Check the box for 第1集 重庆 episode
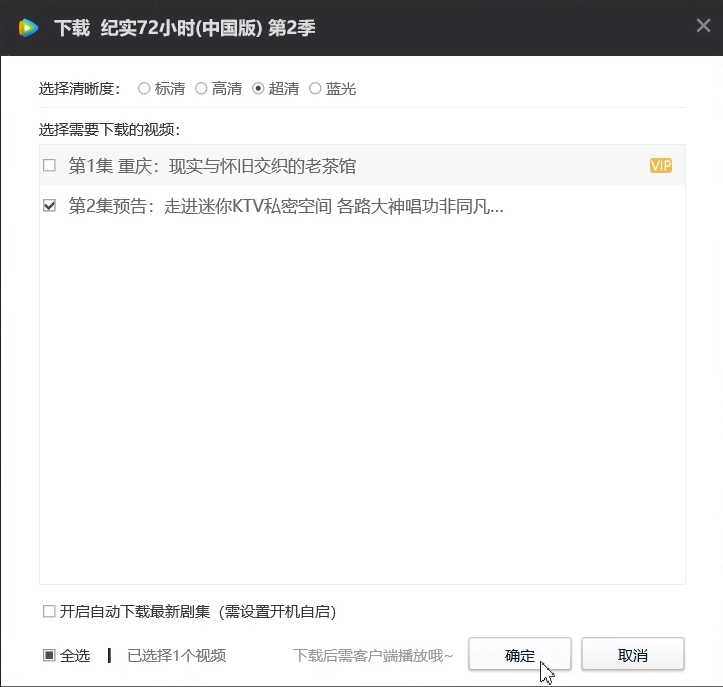This screenshot has width=723, height=687. 49,166
